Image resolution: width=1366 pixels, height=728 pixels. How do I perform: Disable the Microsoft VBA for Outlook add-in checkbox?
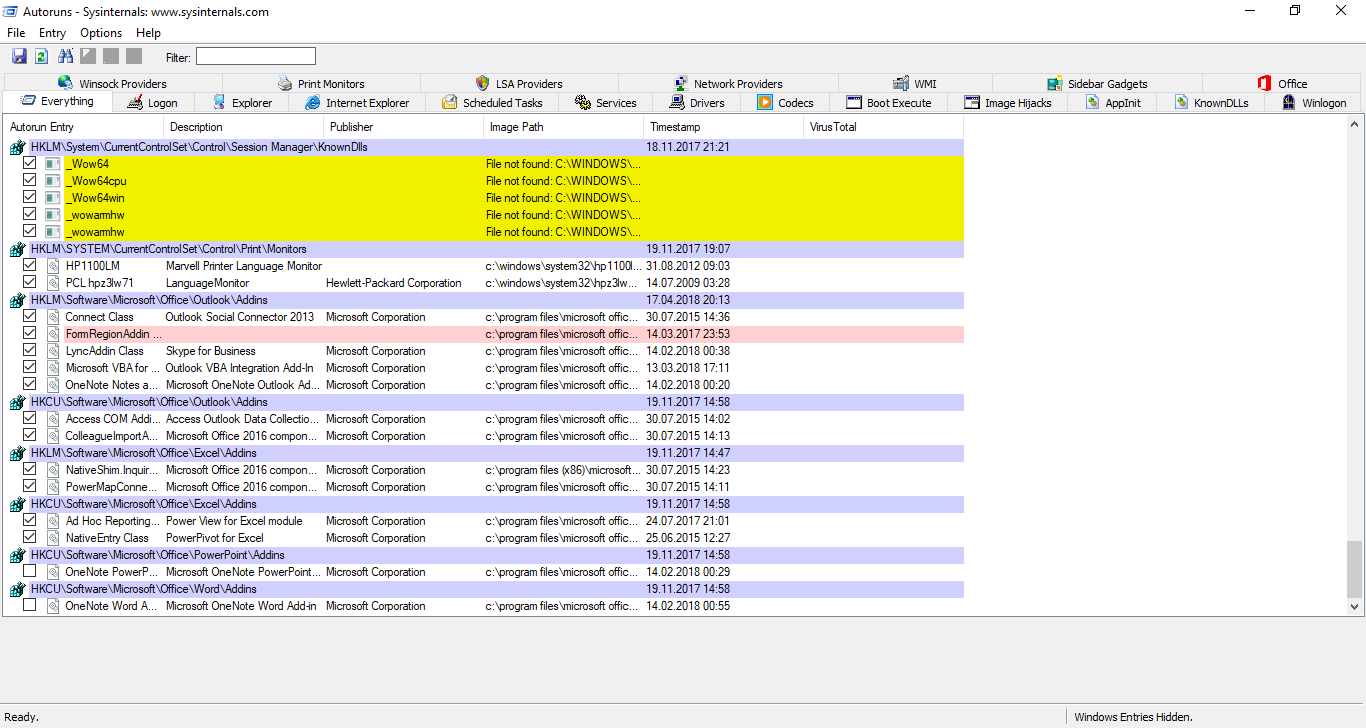click(x=30, y=368)
